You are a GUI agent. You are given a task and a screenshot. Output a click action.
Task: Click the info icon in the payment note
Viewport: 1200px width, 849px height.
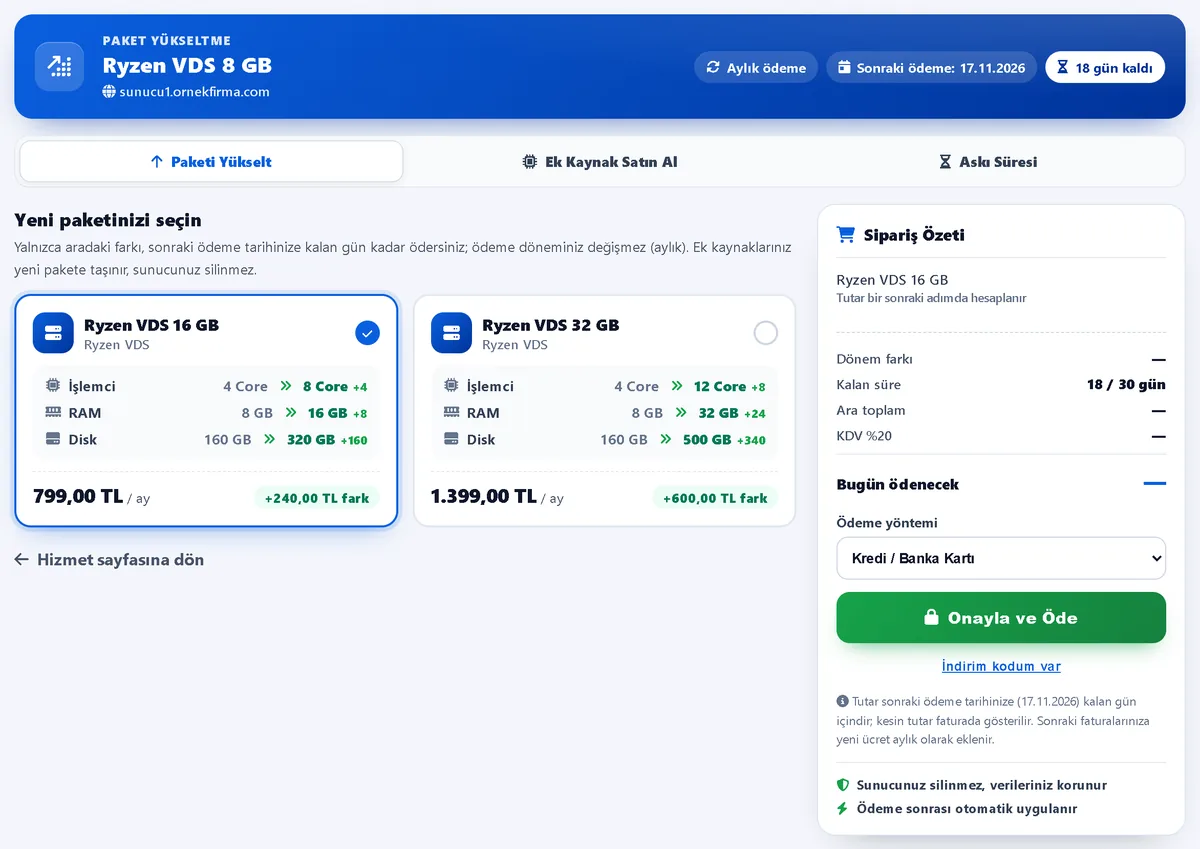pos(843,701)
